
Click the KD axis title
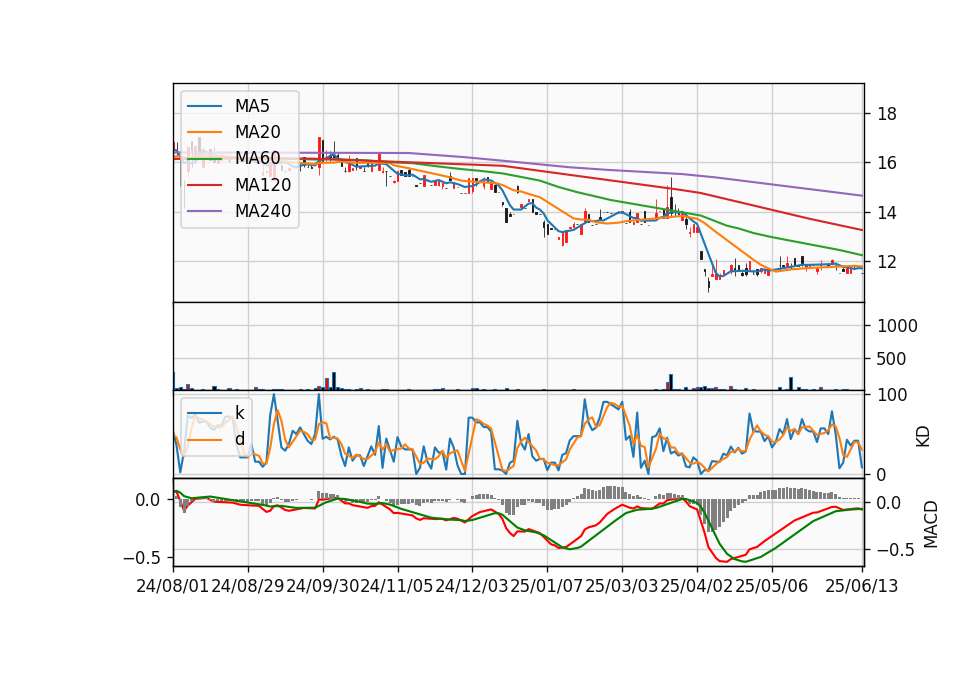click(923, 436)
